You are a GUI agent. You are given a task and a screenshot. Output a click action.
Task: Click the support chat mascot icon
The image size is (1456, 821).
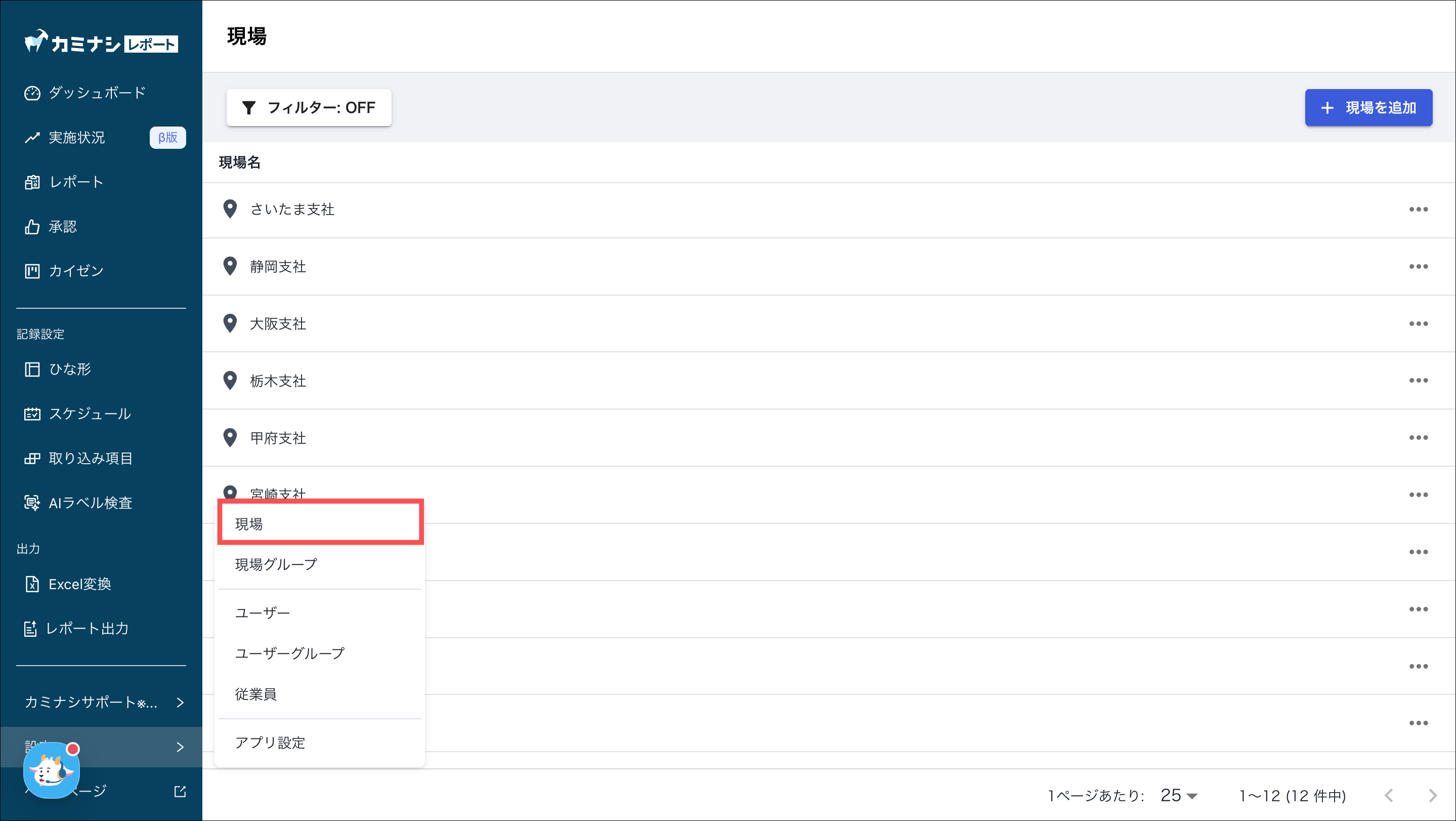pyautogui.click(x=51, y=770)
